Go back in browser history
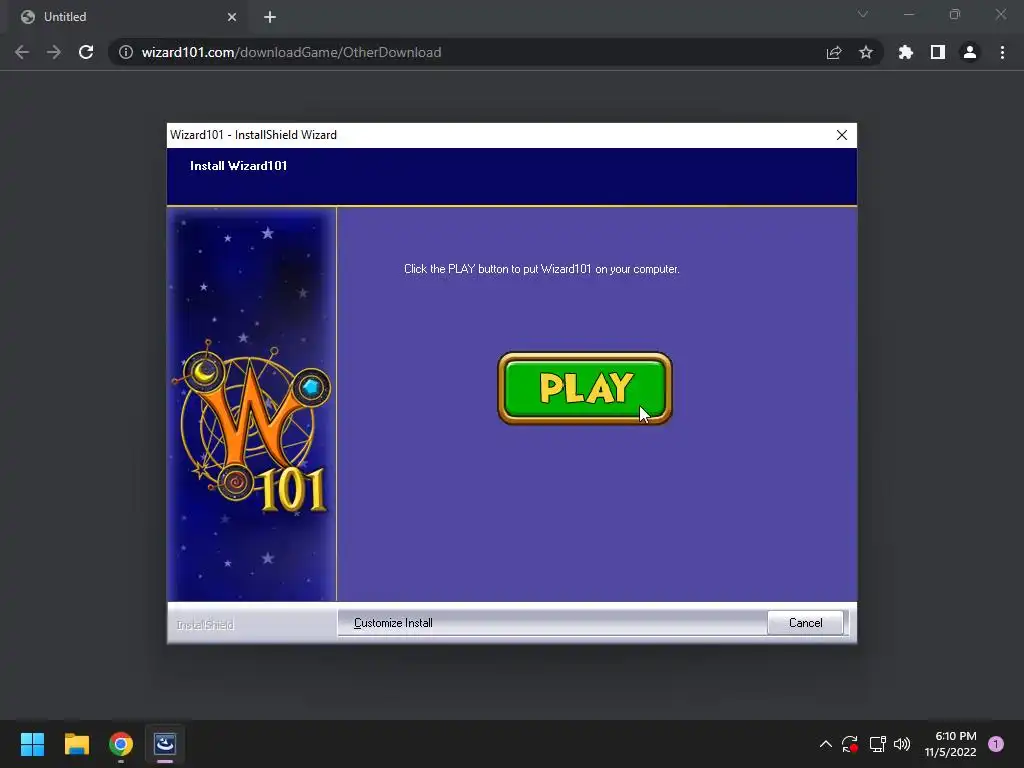1024x768 pixels. pos(22,52)
